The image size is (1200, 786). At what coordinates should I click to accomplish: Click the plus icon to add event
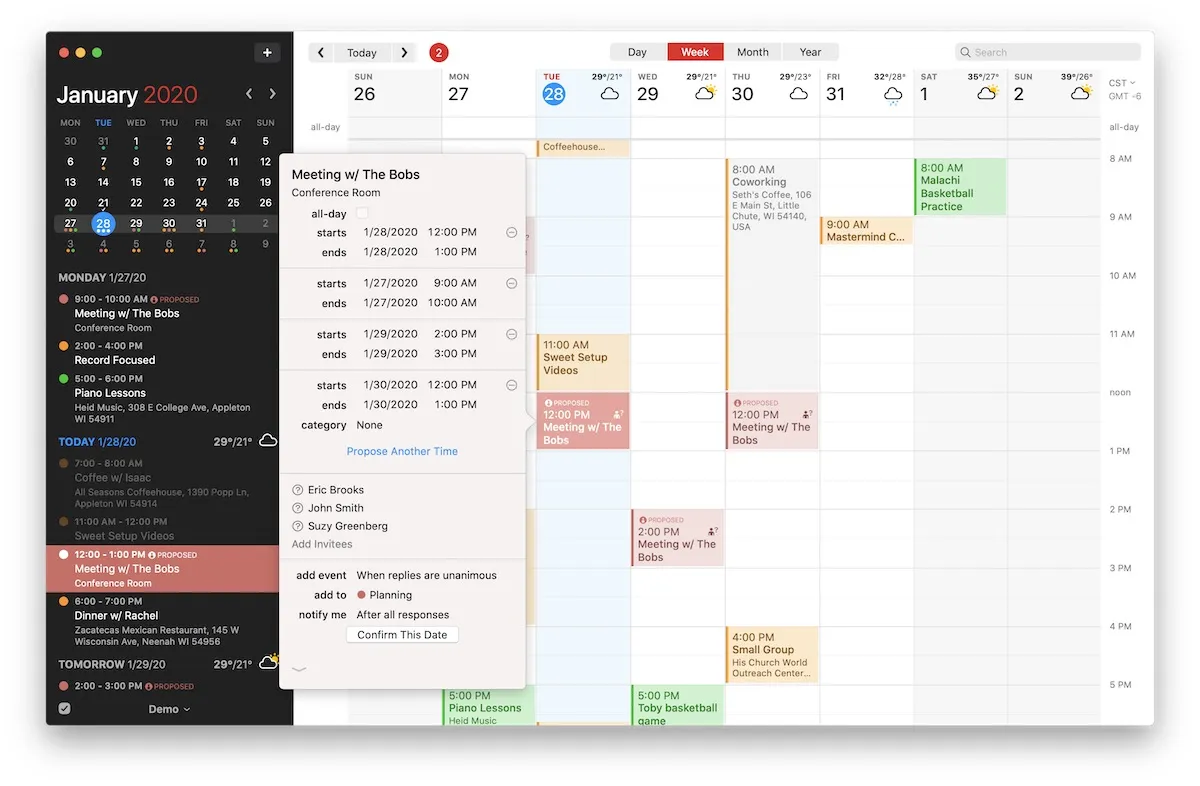[267, 53]
